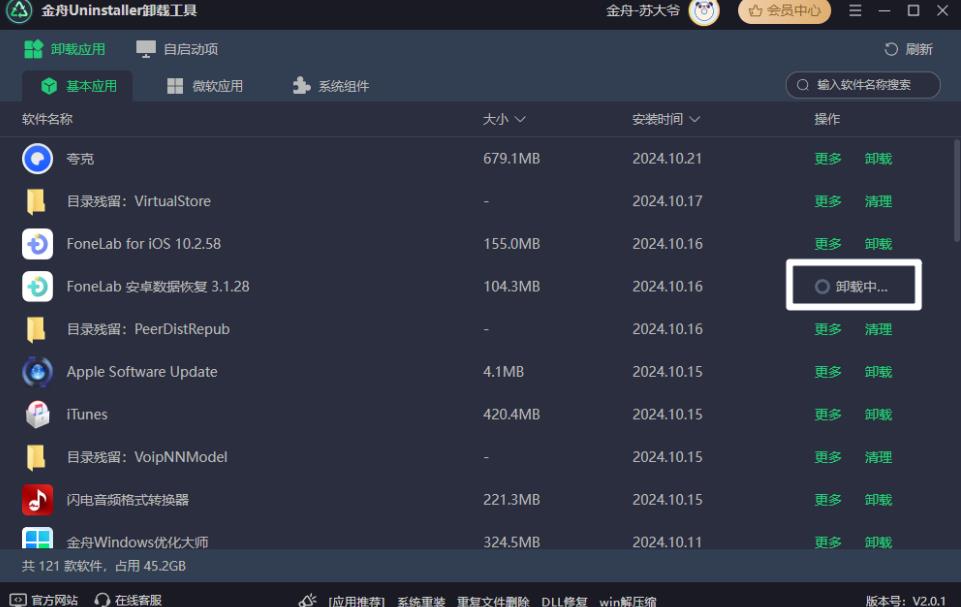Viewport: 961px width, 607px height.
Task: Open 在线客服 support link
Action: pyautogui.click(x=128, y=600)
